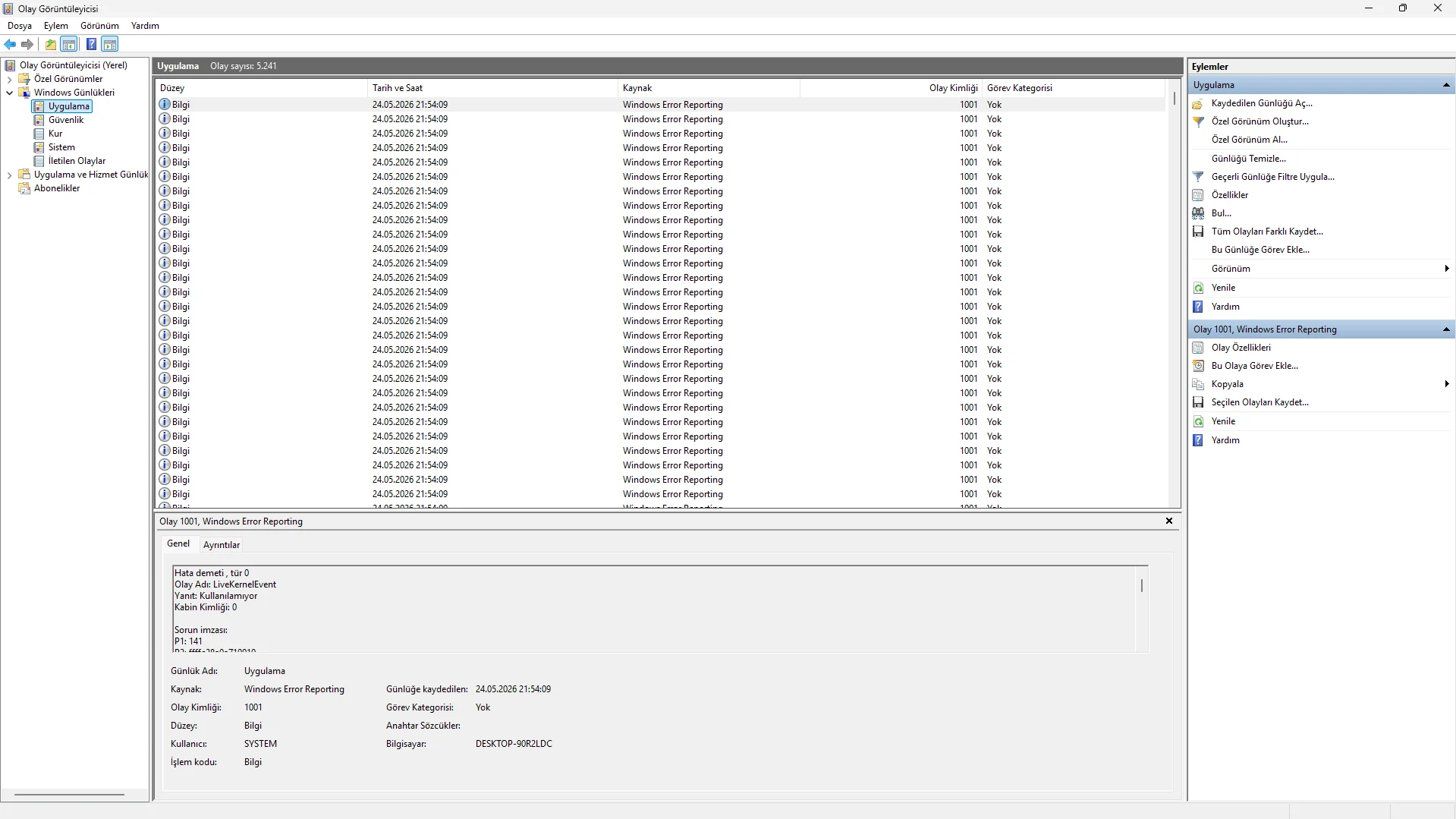Viewport: 1456px width, 819px height.
Task: Click the SYSTEM user value
Action: pos(260,744)
